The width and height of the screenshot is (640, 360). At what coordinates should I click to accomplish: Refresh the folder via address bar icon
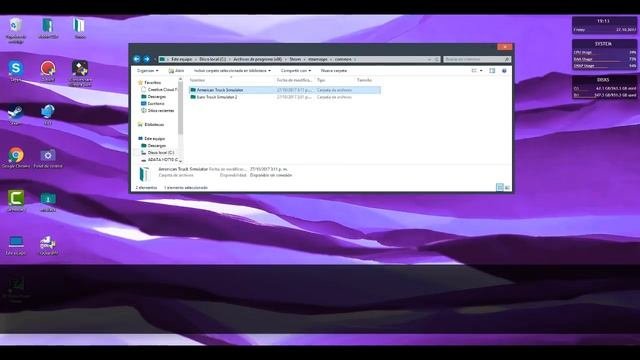(437, 59)
